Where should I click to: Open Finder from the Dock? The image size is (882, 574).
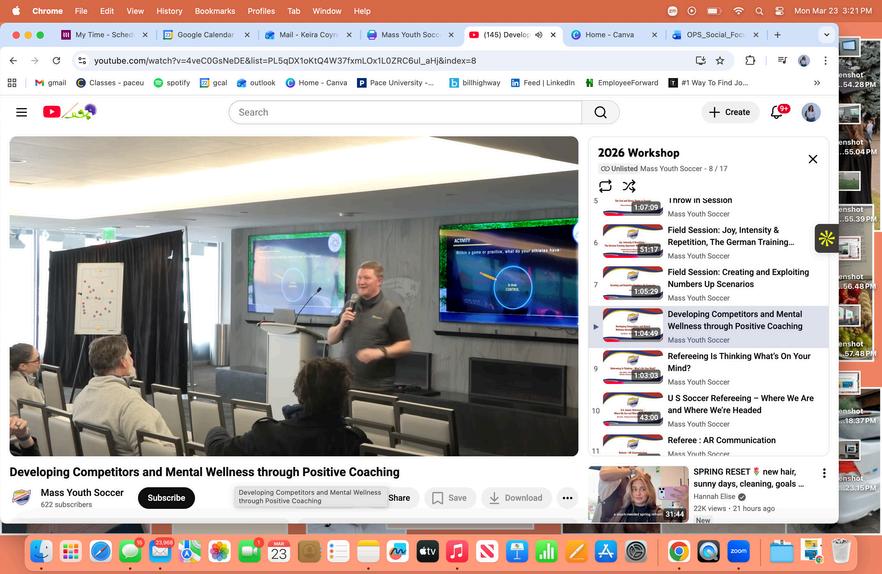click(41, 551)
